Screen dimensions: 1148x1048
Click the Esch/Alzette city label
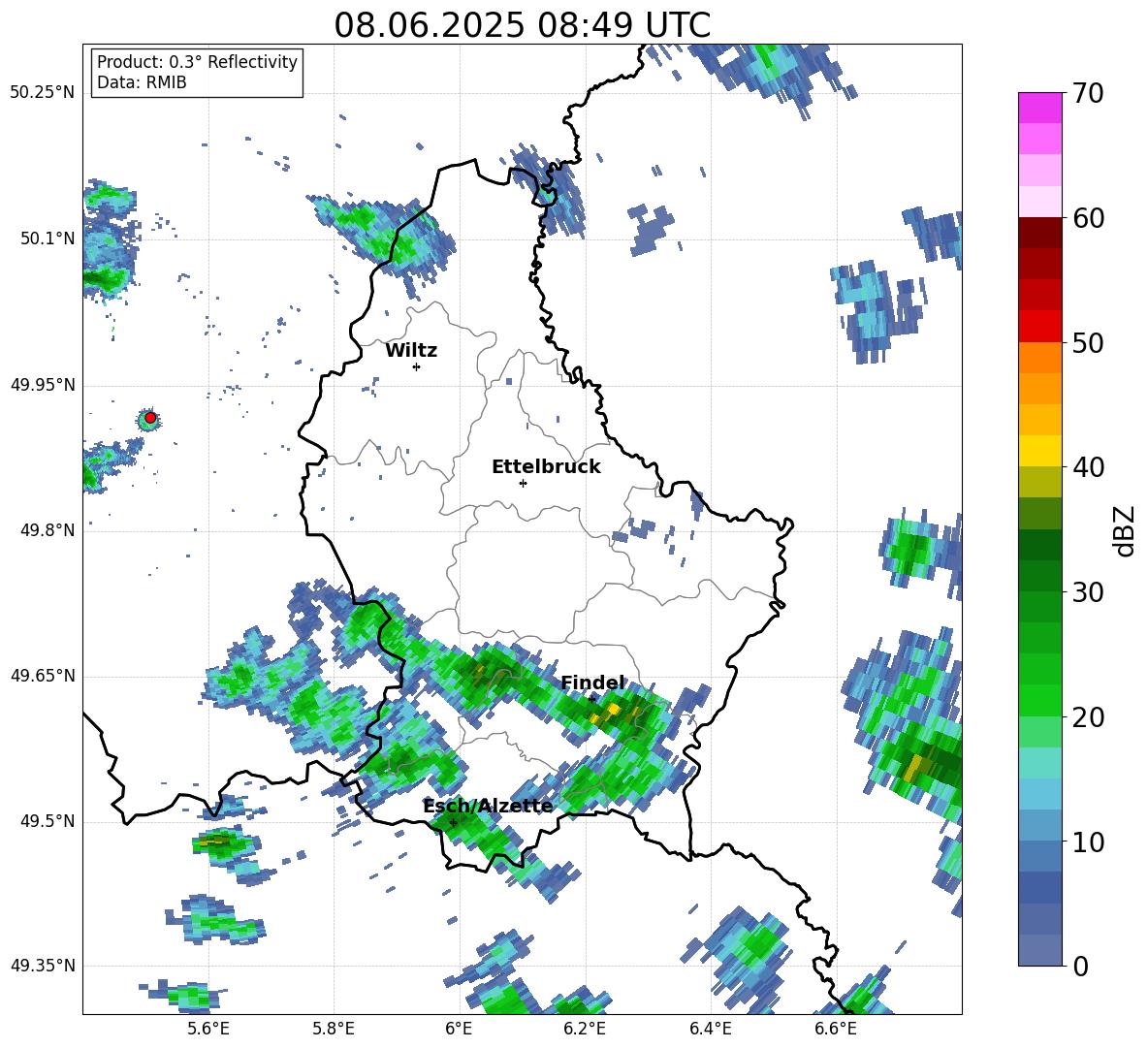[489, 807]
